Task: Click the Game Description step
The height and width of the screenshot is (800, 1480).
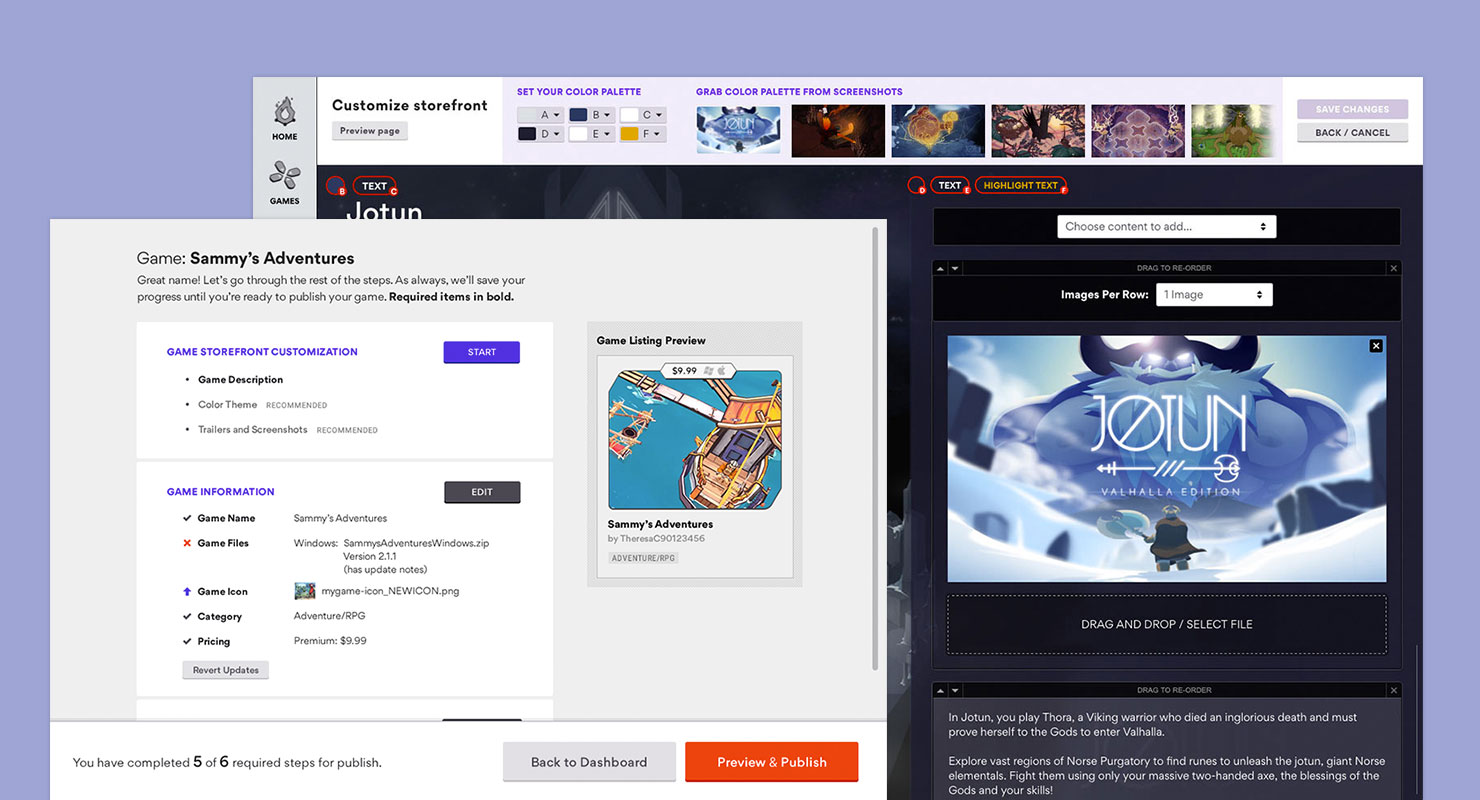Action: point(240,380)
